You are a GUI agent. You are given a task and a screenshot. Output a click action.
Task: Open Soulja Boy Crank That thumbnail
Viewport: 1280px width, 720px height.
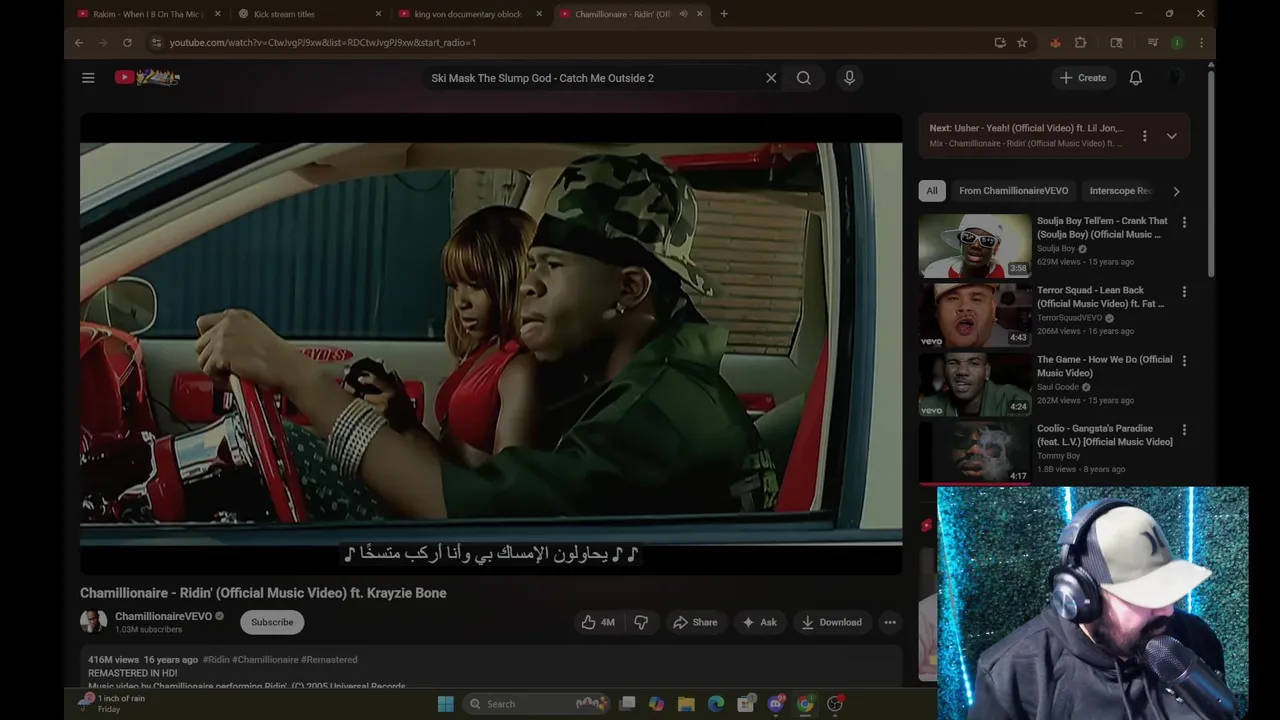[x=975, y=245]
